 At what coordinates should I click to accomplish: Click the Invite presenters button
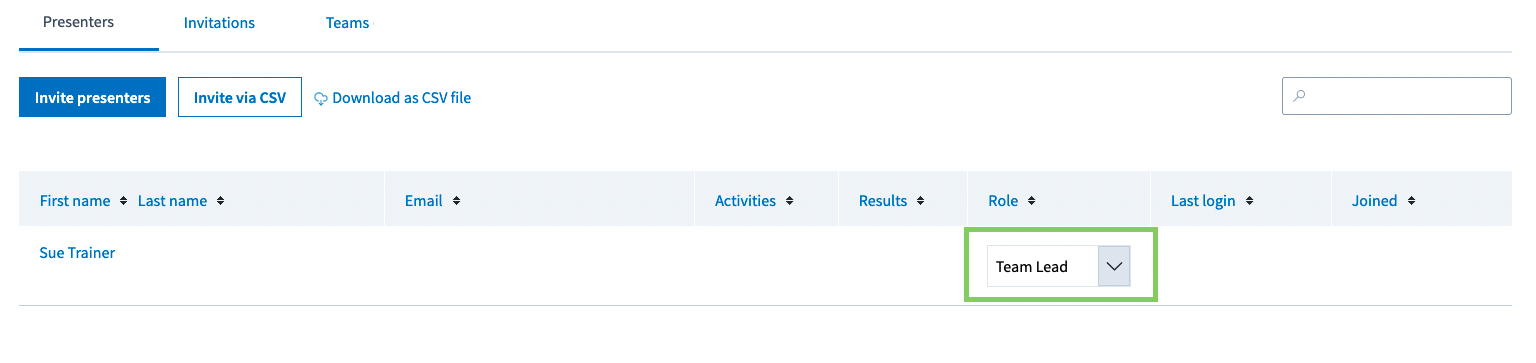point(92,98)
